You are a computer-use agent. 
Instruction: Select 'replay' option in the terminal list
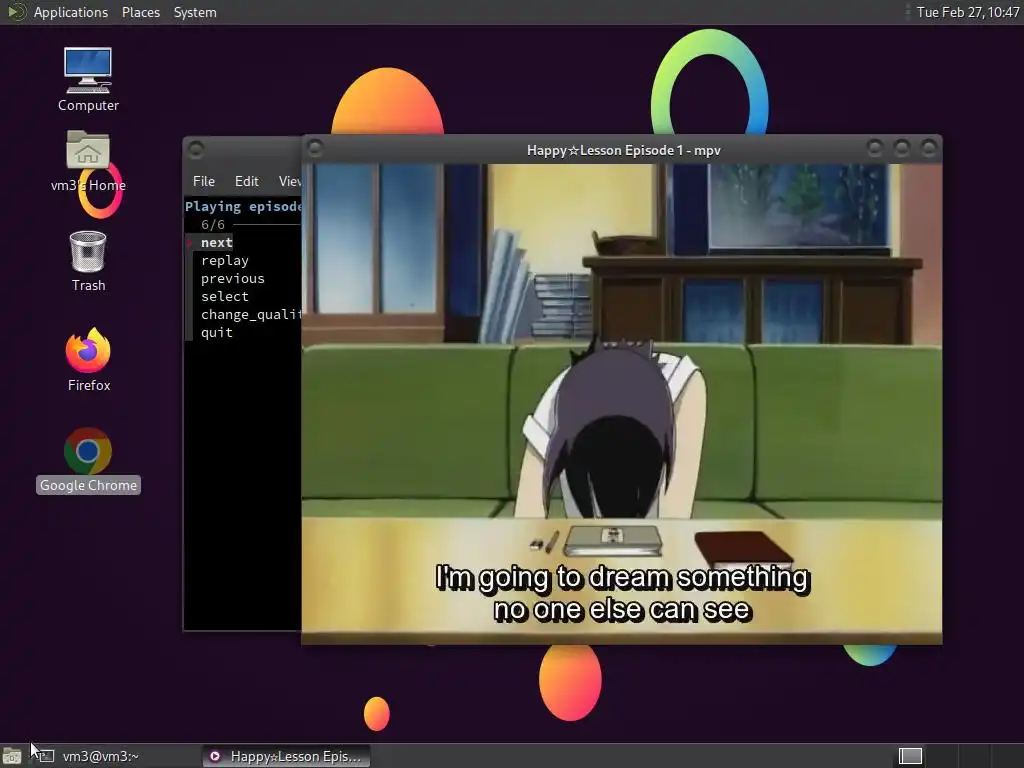225,261
